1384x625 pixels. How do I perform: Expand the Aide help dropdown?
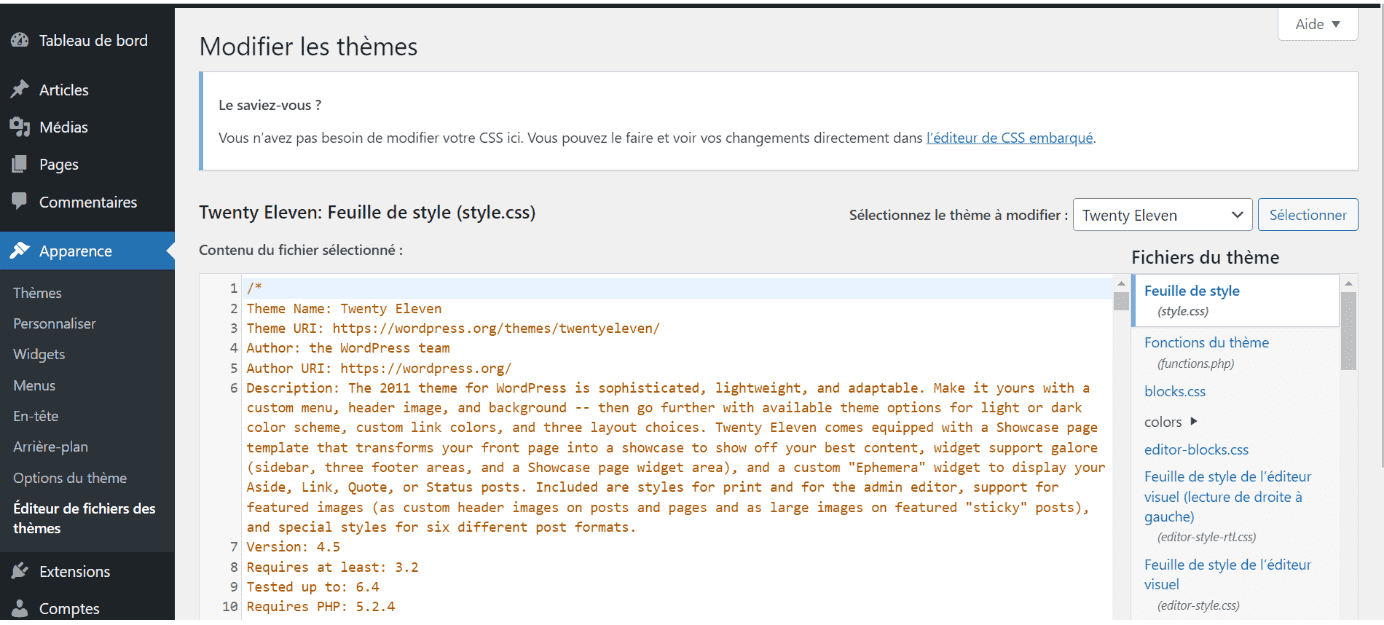1318,24
